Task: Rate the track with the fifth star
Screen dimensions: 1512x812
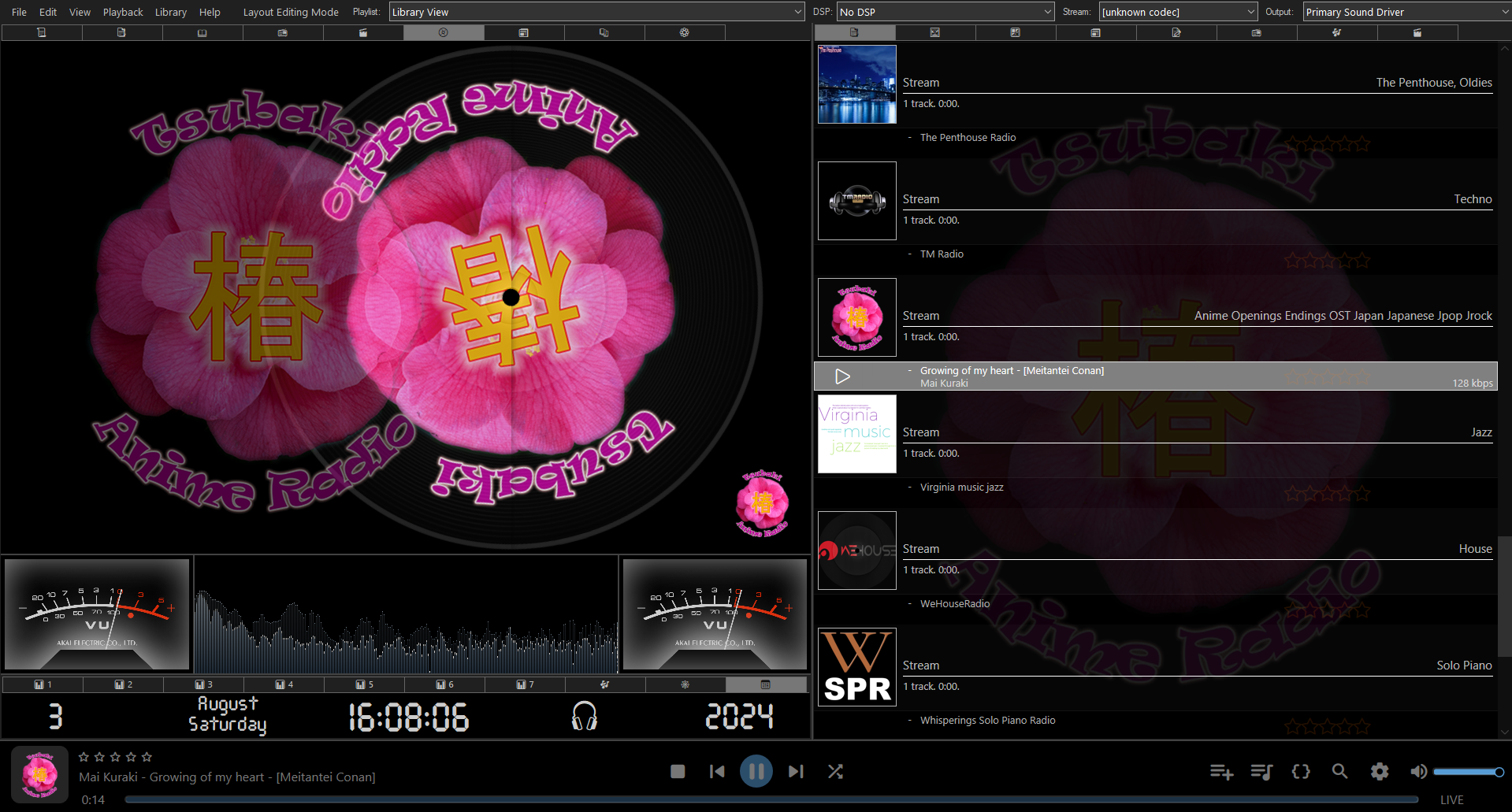Action: pyautogui.click(x=147, y=757)
